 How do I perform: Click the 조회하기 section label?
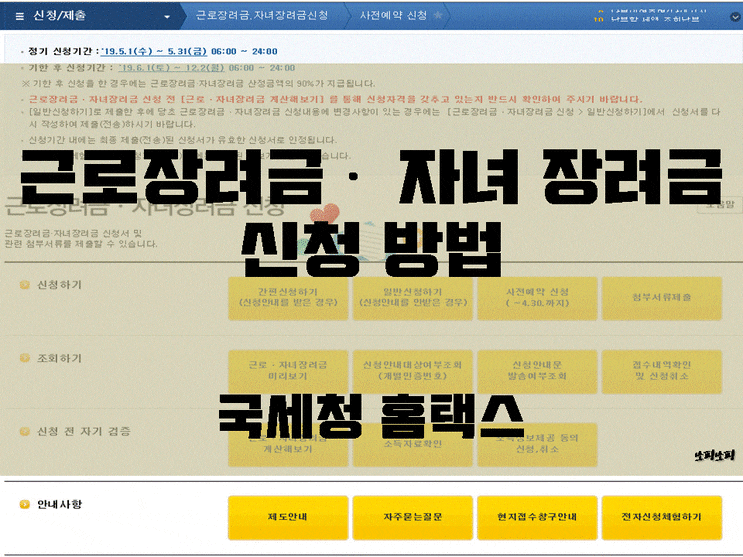click(x=60, y=358)
